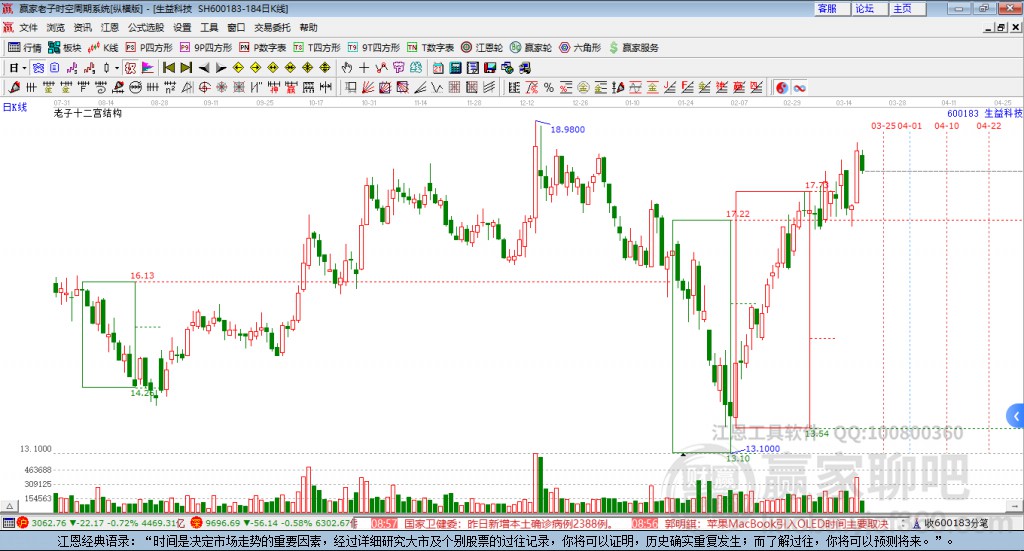Open the 行情 market quotes view
The width and height of the screenshot is (1024, 551).
[25, 47]
